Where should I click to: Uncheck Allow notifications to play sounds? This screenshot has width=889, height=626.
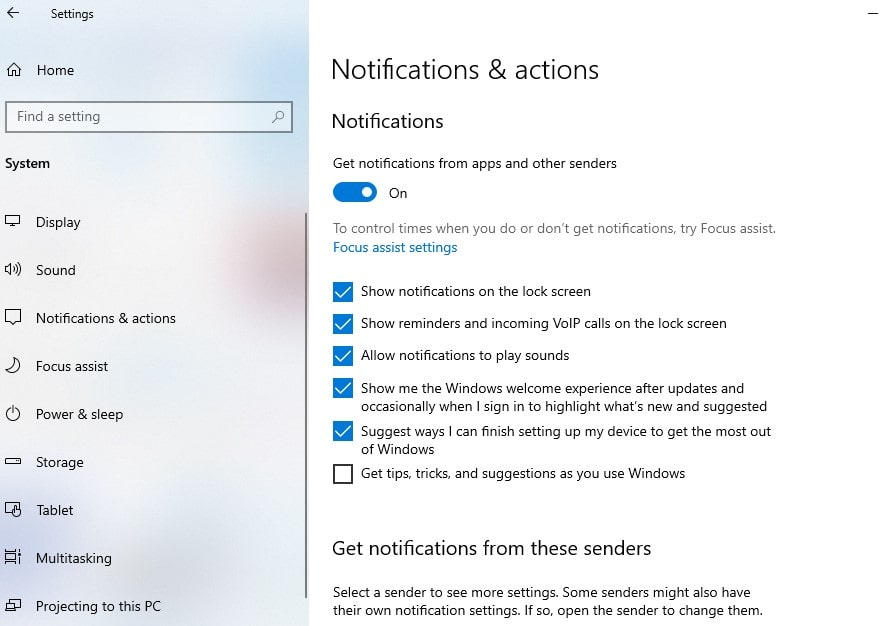(x=342, y=356)
